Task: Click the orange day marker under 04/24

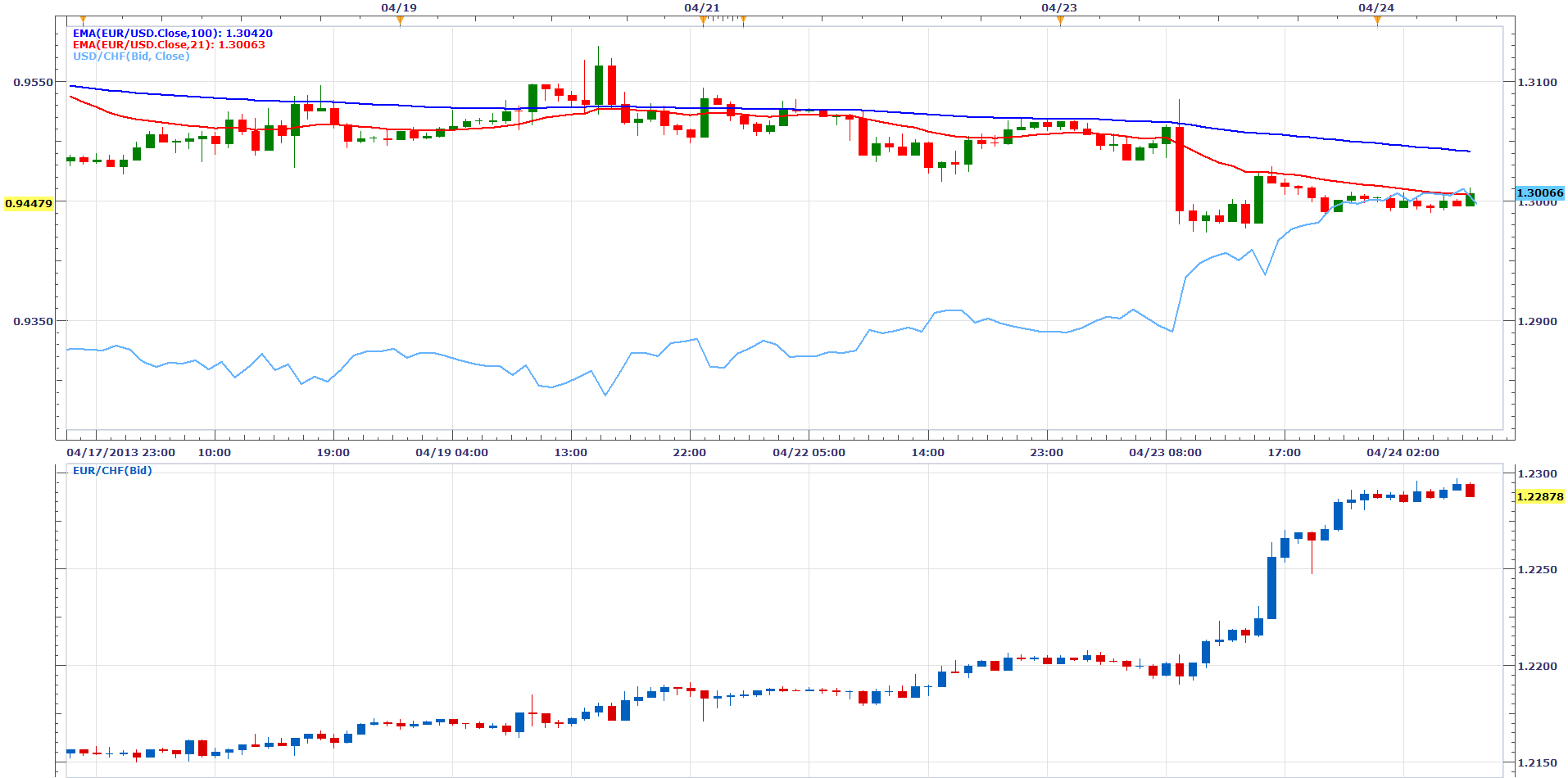Action: (x=1377, y=21)
